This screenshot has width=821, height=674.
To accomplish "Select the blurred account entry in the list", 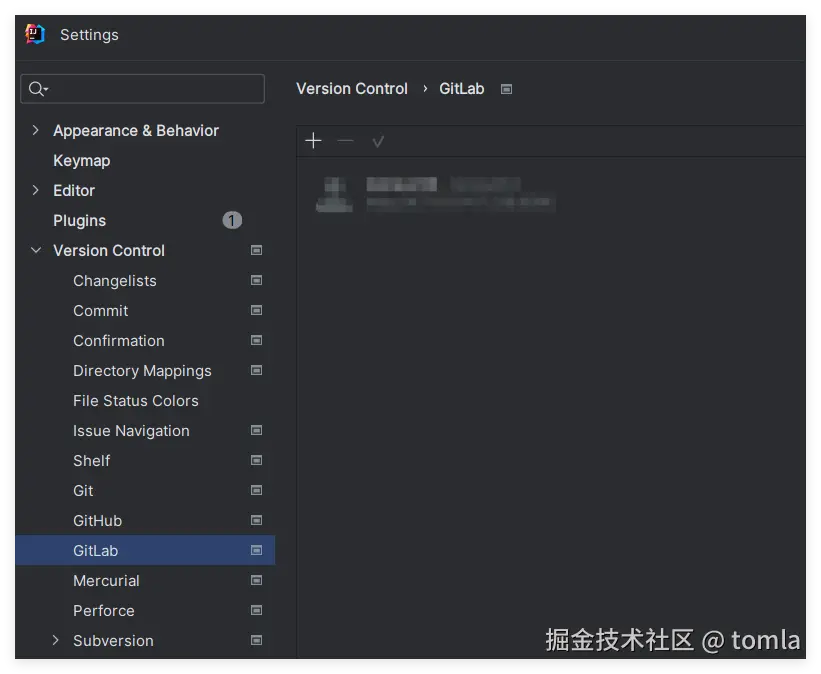I will 436,194.
